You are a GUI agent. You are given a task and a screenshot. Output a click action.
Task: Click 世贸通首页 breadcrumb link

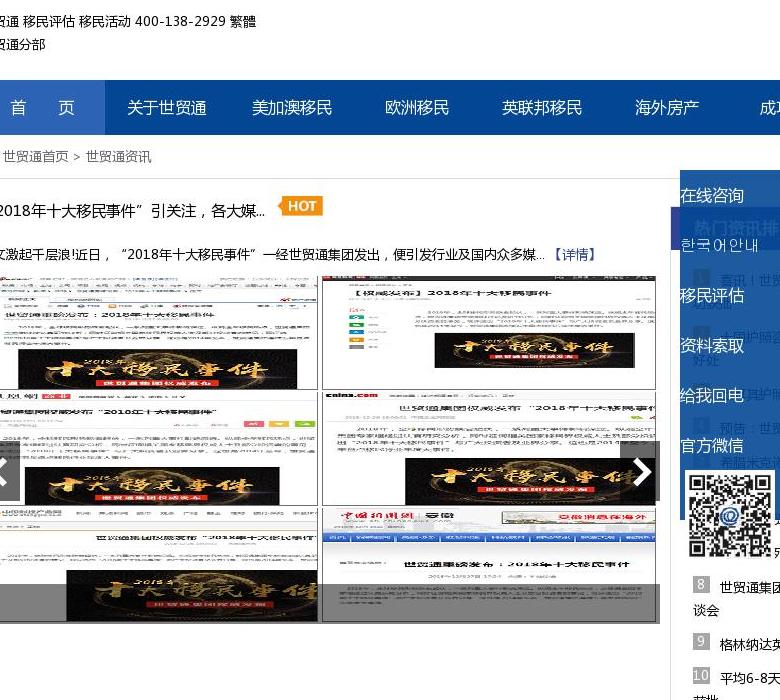click(x=35, y=157)
